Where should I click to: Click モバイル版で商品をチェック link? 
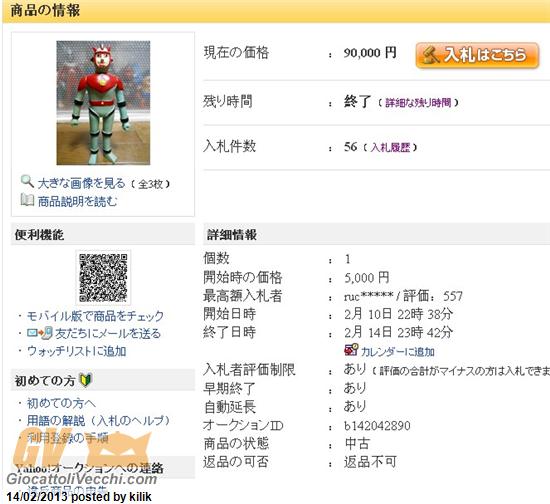(x=95, y=316)
